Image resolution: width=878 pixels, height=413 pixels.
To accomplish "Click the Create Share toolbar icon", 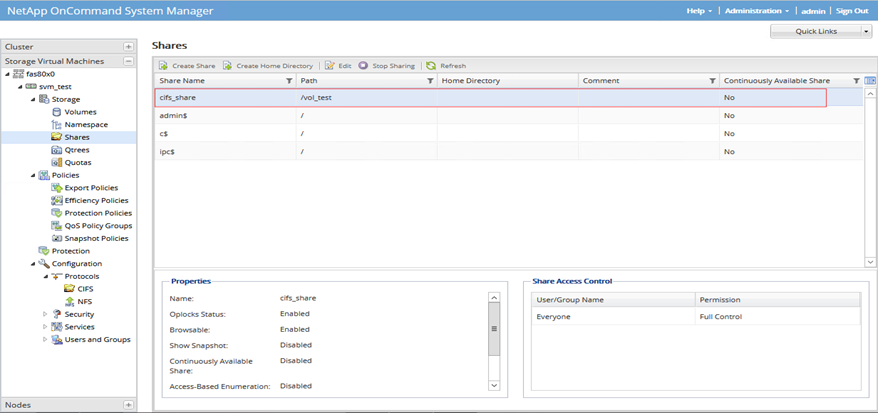I will pyautogui.click(x=163, y=66).
